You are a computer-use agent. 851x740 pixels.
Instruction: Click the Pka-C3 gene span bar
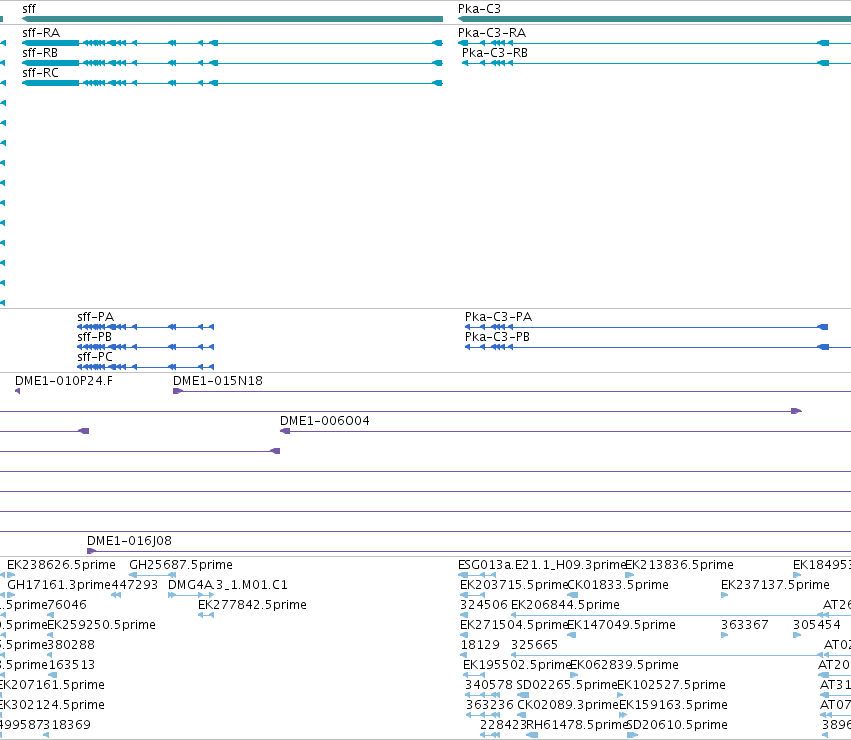(x=655, y=19)
